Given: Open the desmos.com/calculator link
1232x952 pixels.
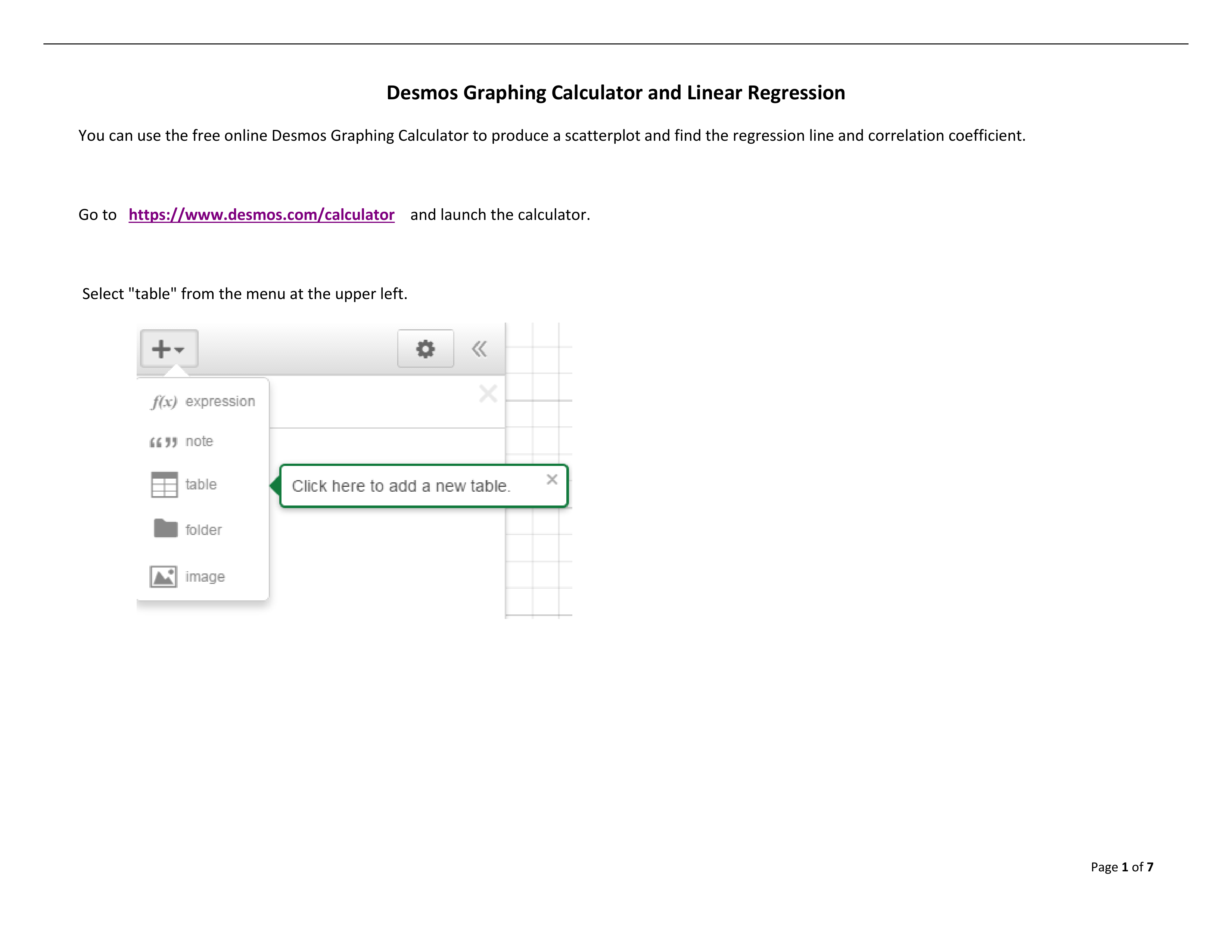Looking at the screenshot, I should point(261,215).
